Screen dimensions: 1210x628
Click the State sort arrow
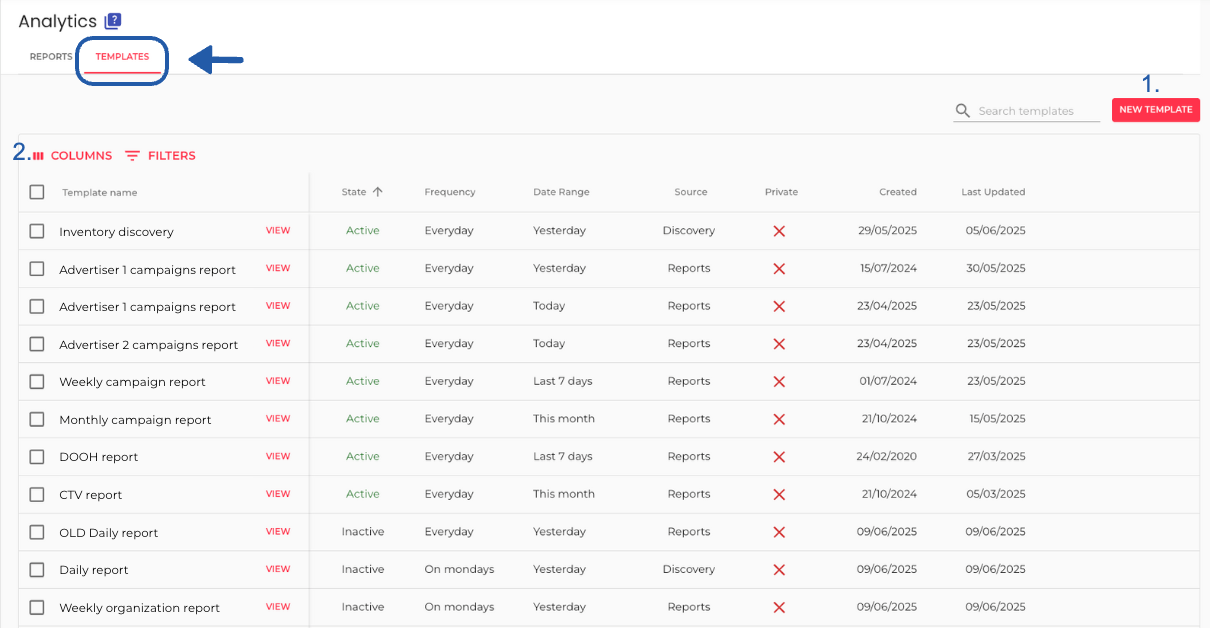(377, 192)
